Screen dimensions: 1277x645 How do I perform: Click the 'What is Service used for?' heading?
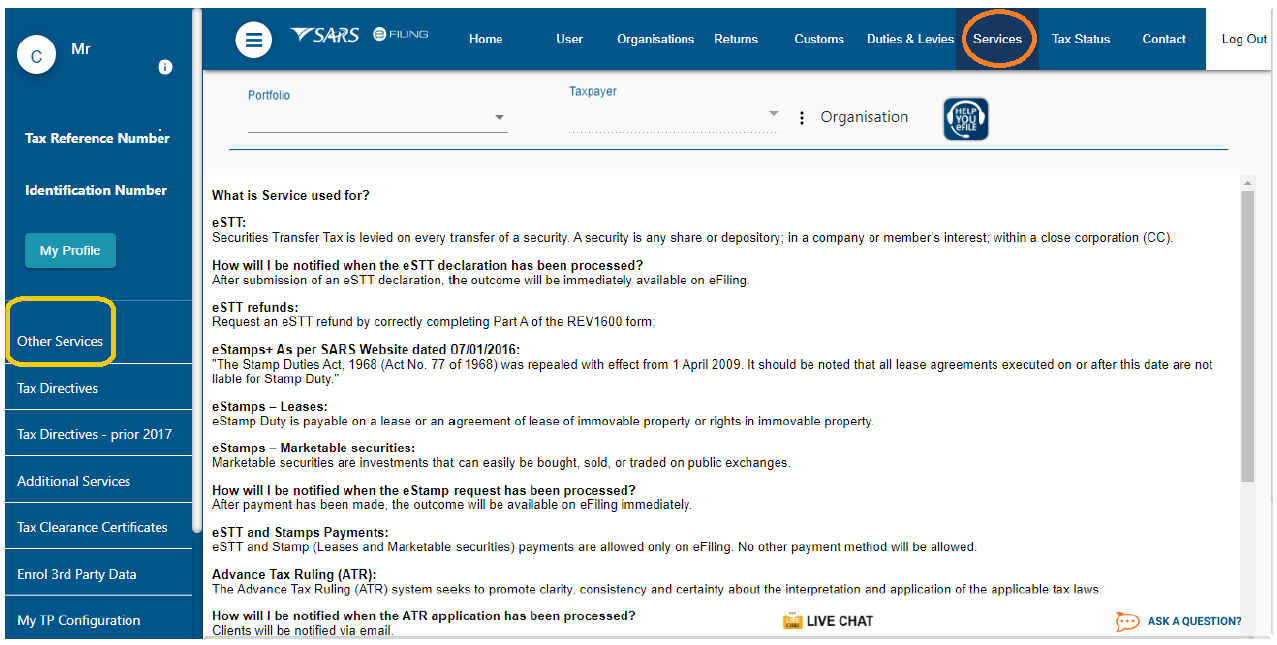pos(291,195)
